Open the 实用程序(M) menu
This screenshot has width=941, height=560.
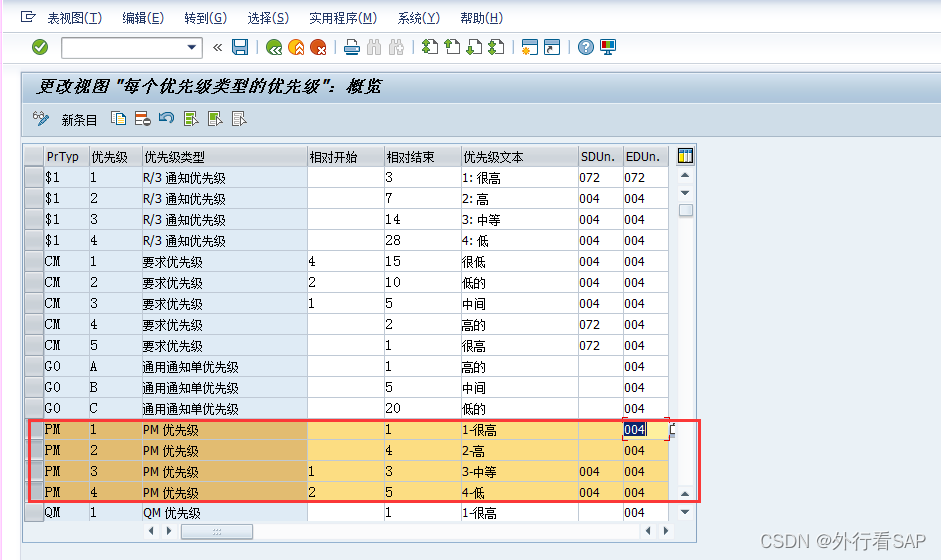click(x=343, y=18)
